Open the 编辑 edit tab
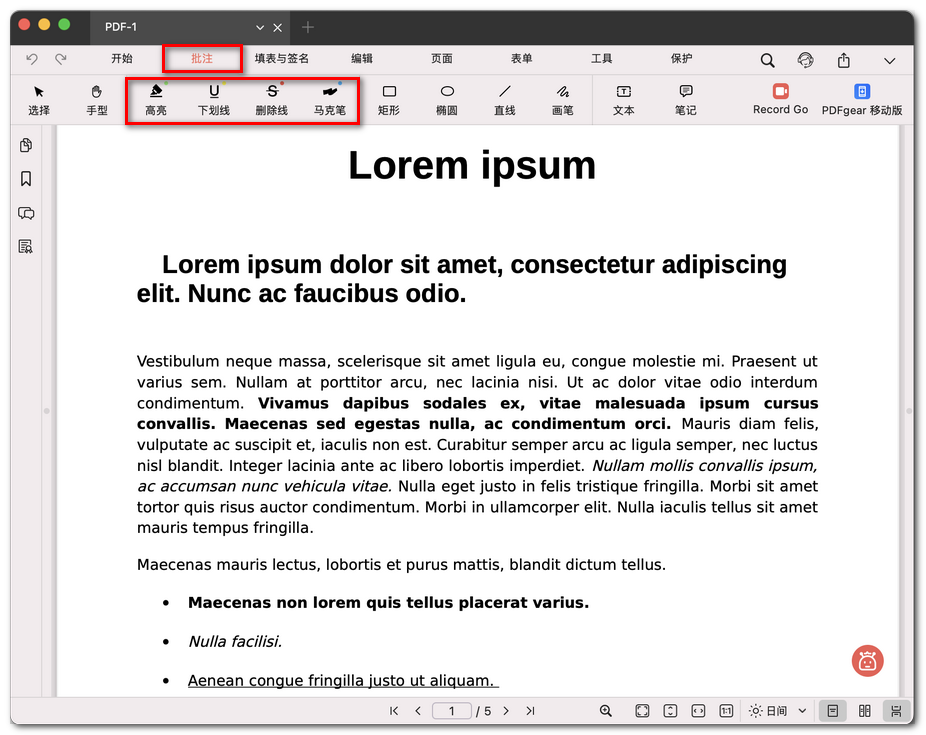Viewport: 926px width, 735px height. tap(362, 58)
